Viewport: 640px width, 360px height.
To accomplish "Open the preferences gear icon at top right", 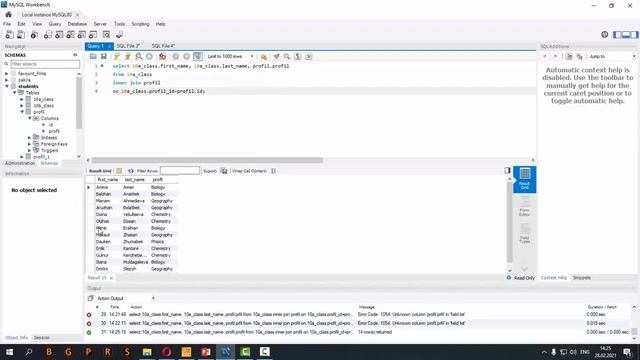I will click(605, 35).
